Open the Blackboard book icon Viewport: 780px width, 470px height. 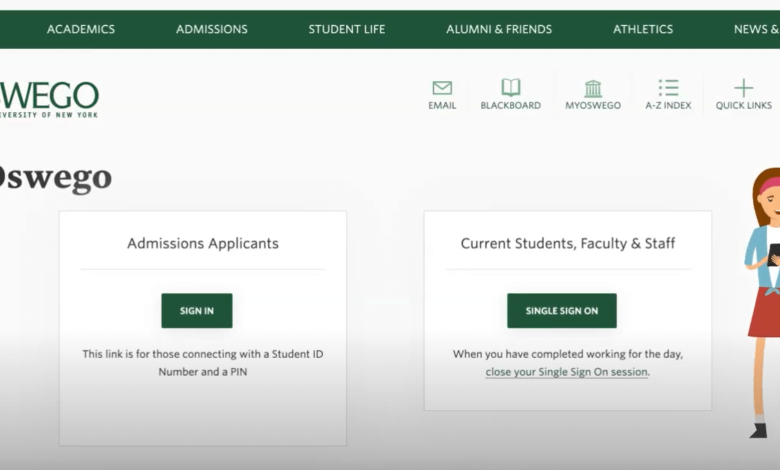510,88
